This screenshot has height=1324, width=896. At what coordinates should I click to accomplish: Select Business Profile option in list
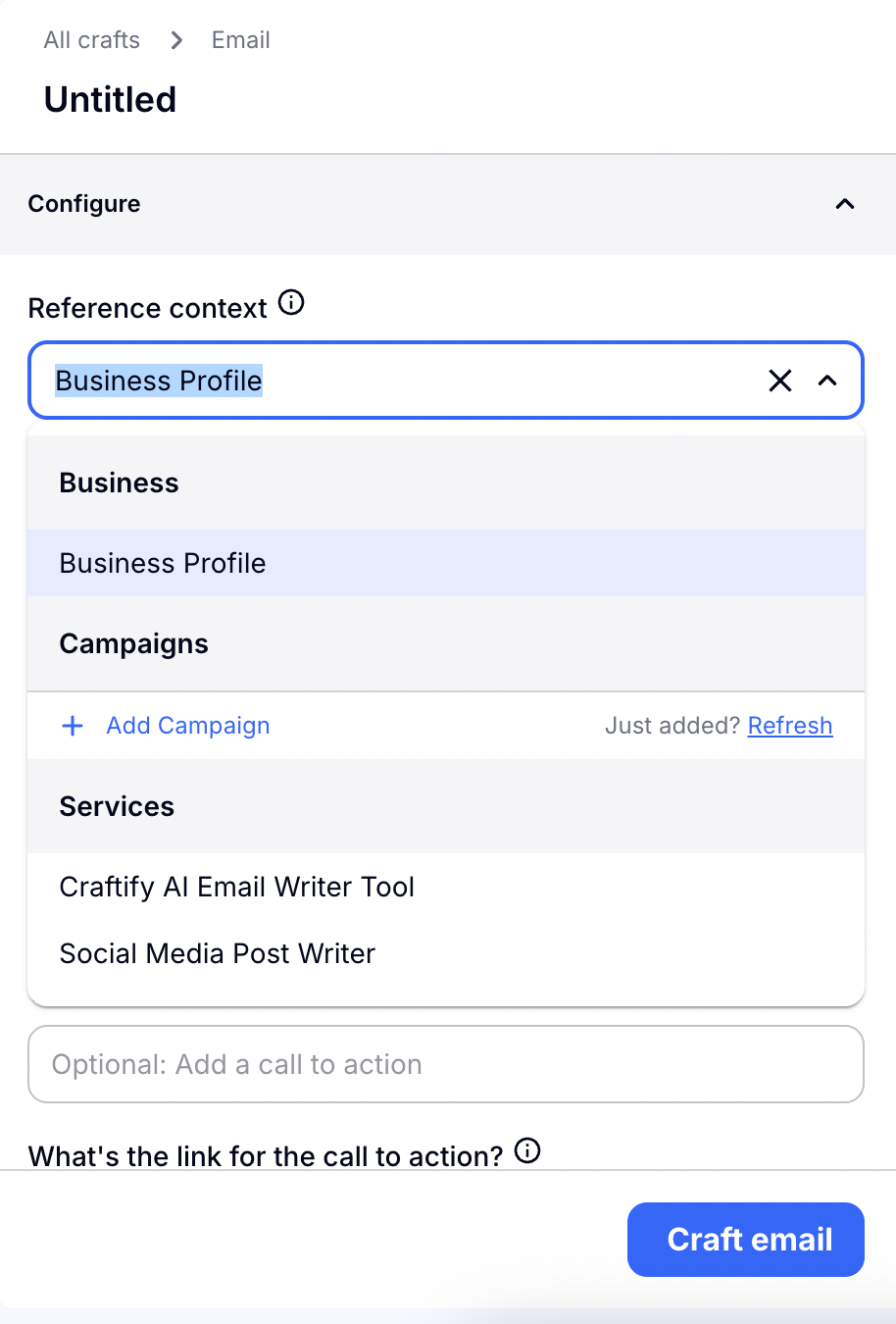click(163, 563)
